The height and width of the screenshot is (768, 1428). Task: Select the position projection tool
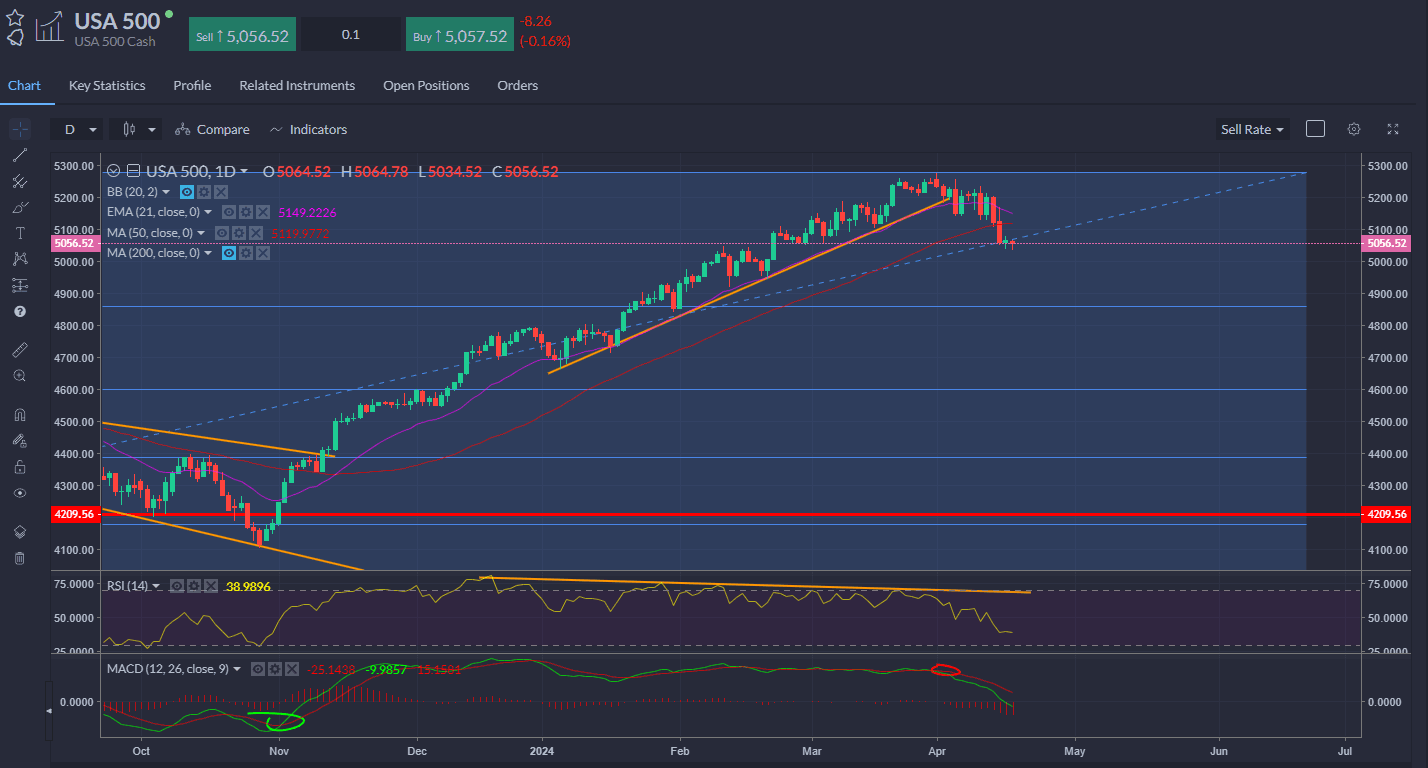tap(20, 285)
